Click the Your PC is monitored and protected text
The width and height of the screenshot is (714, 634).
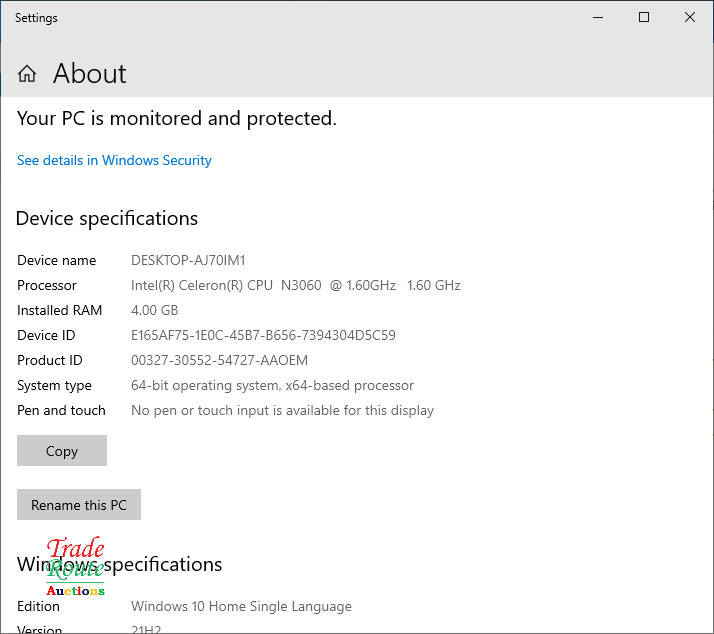[x=176, y=118]
